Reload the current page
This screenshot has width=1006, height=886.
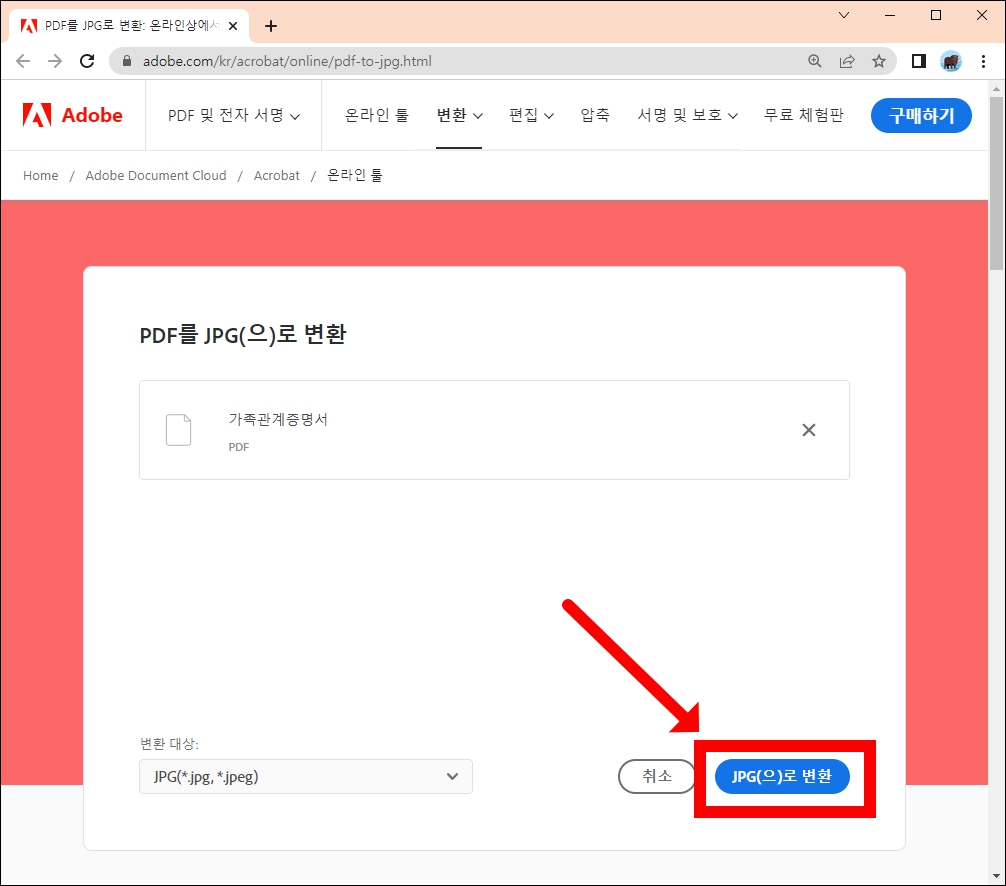(x=87, y=61)
